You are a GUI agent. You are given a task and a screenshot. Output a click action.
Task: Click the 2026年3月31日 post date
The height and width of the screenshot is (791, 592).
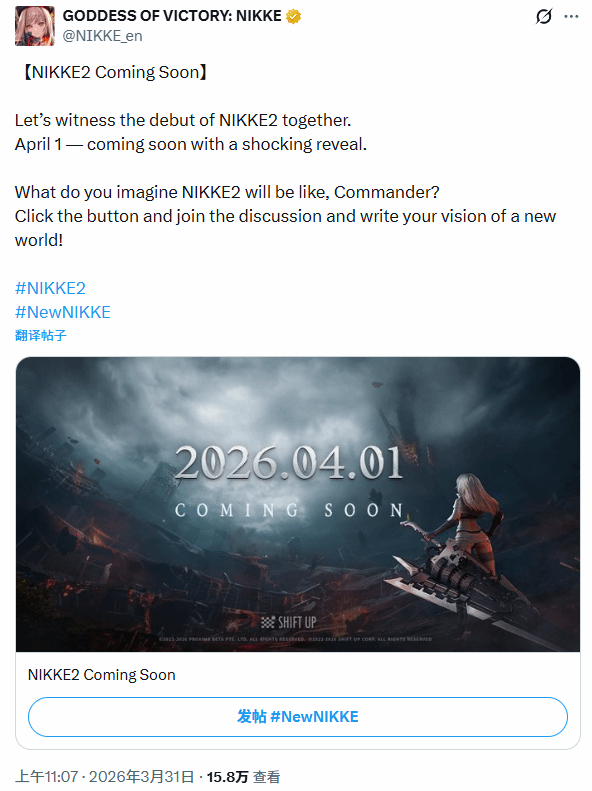[142, 777]
